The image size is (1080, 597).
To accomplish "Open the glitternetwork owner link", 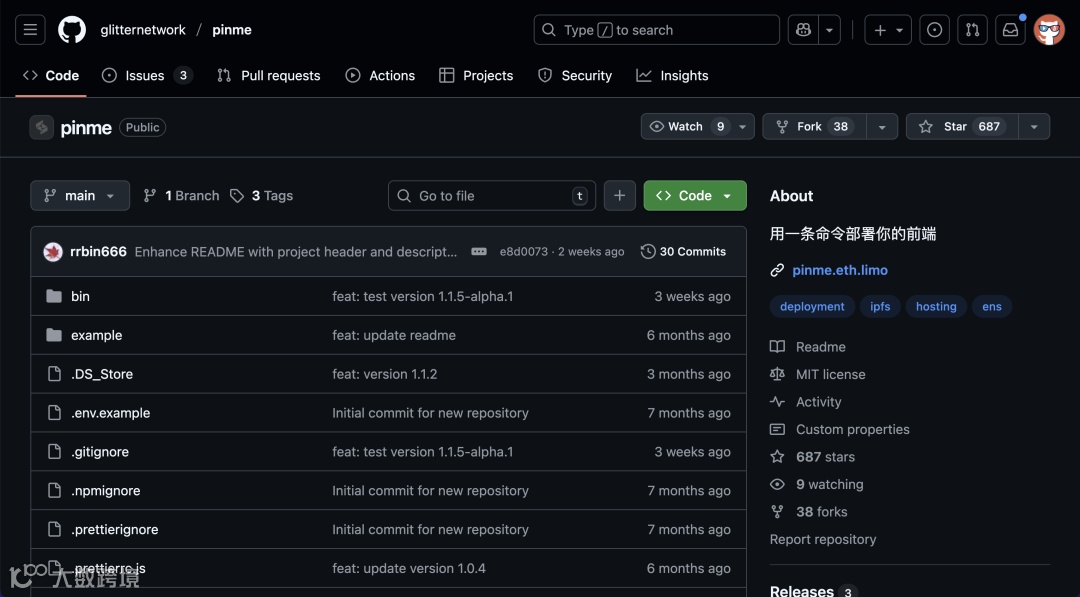I will point(143,30).
